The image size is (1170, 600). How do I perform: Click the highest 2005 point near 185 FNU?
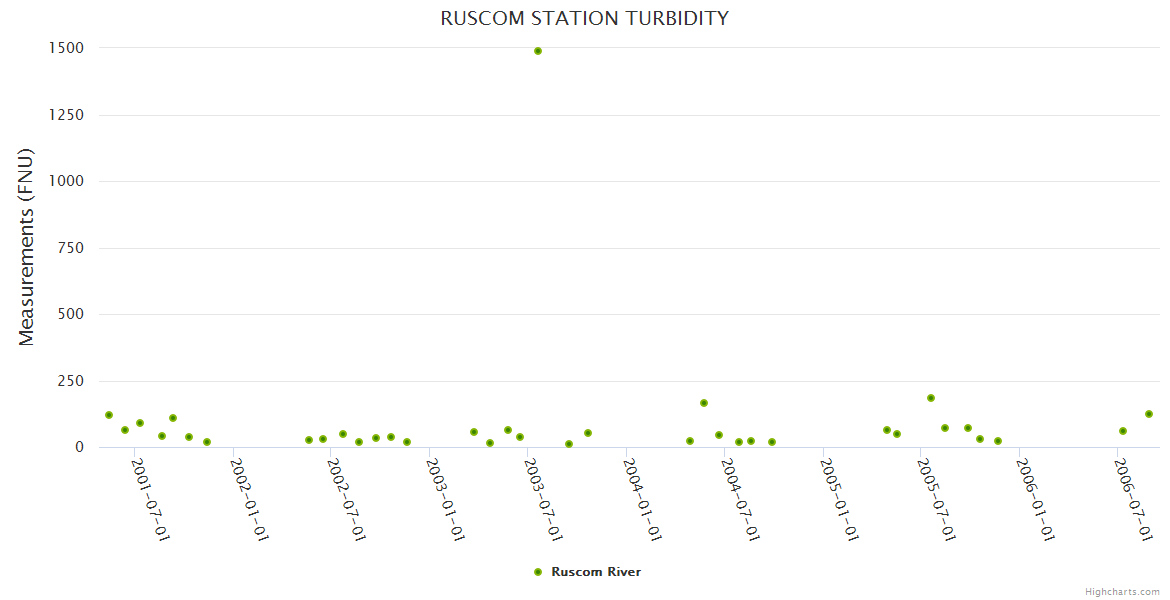click(931, 398)
